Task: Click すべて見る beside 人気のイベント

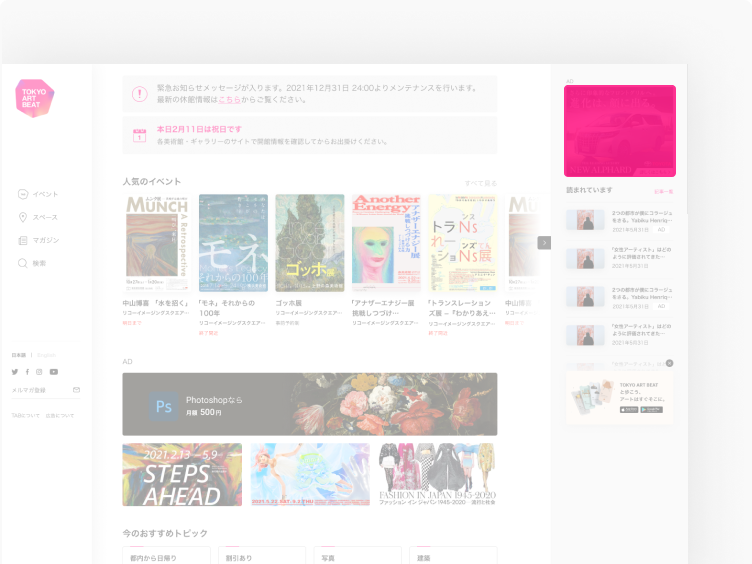Action: pos(480,183)
